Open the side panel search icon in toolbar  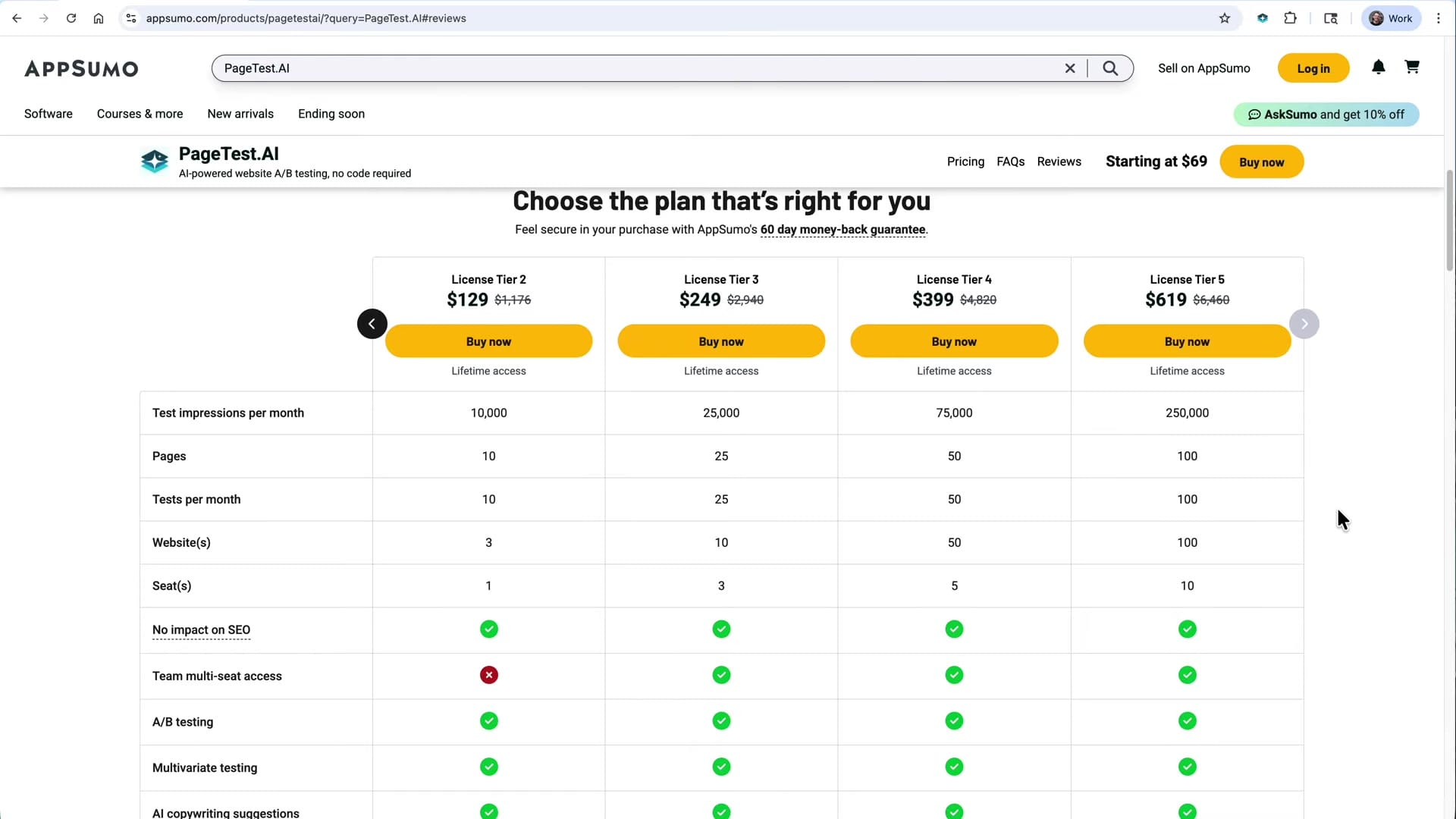pos(1331,18)
